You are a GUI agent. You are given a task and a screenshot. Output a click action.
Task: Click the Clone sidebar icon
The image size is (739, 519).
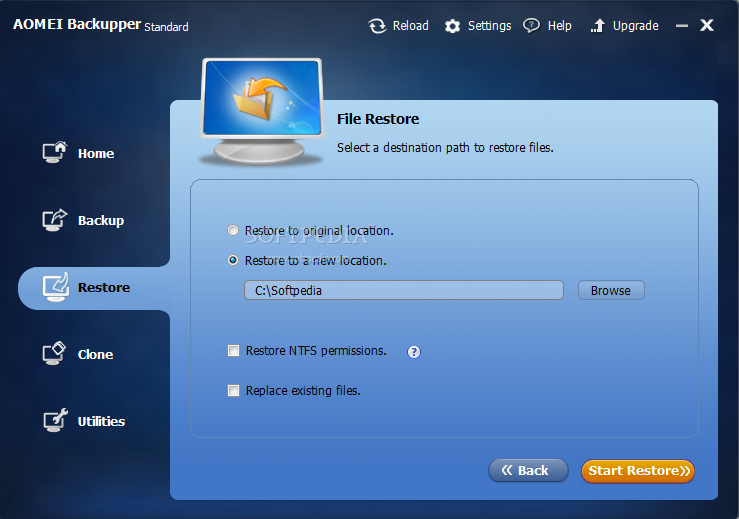[x=54, y=354]
